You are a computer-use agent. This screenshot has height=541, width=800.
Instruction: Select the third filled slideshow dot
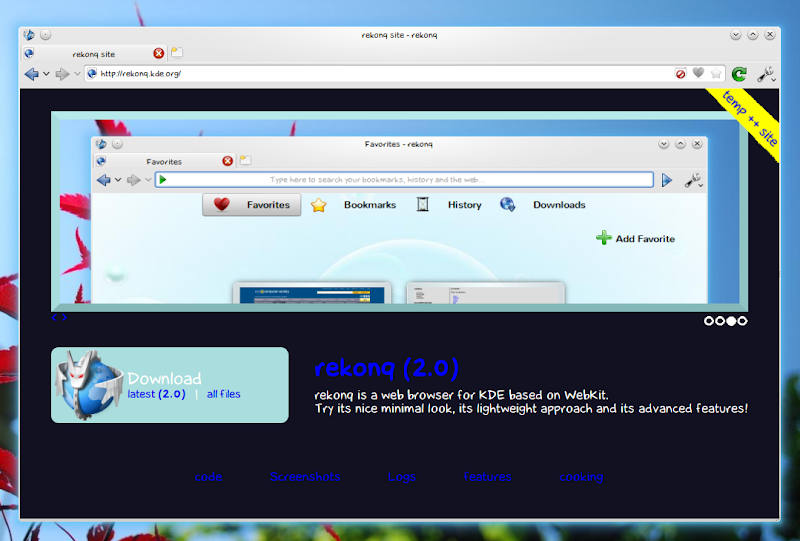click(731, 321)
